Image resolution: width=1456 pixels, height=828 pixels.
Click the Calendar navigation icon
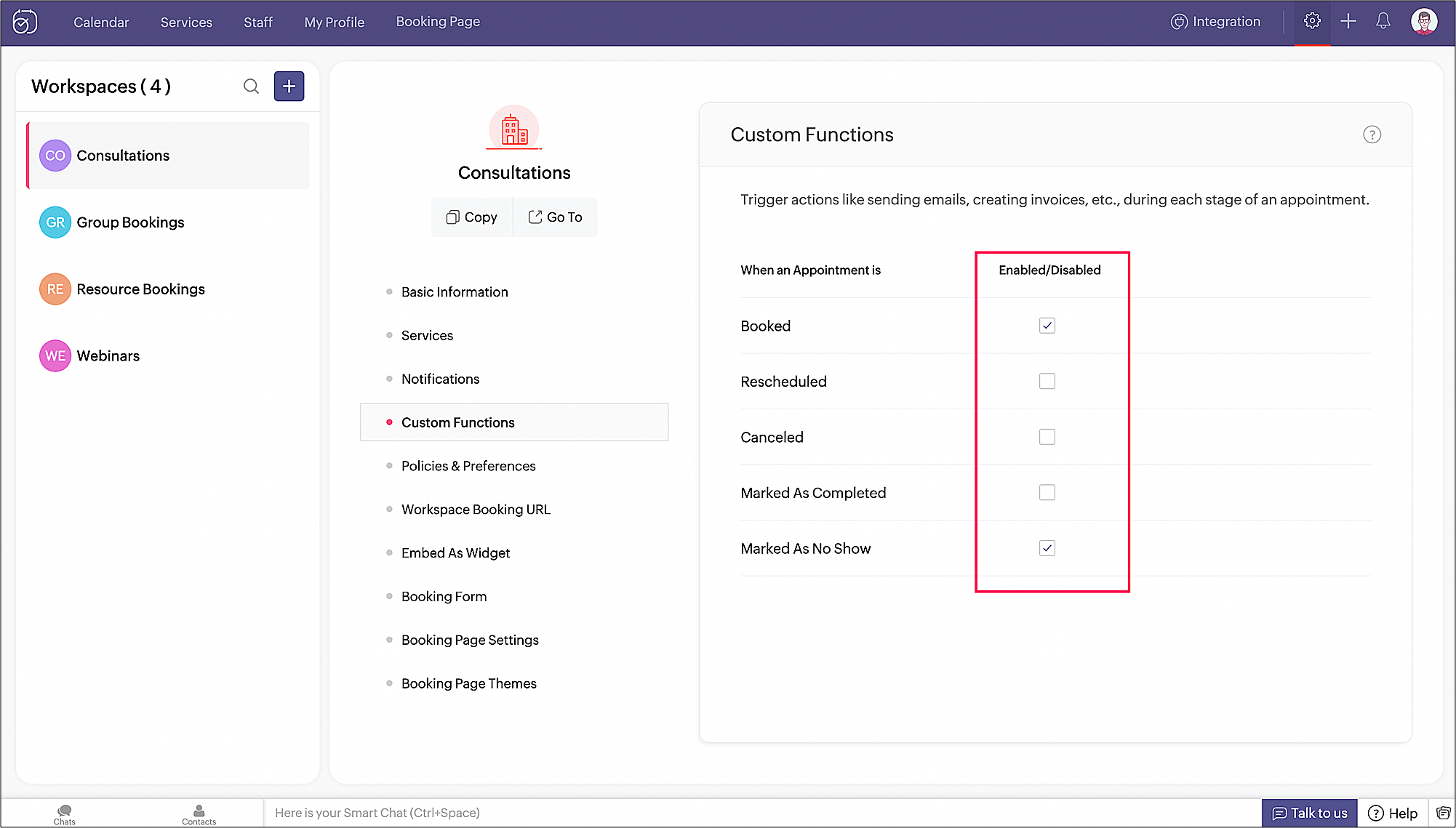point(100,22)
